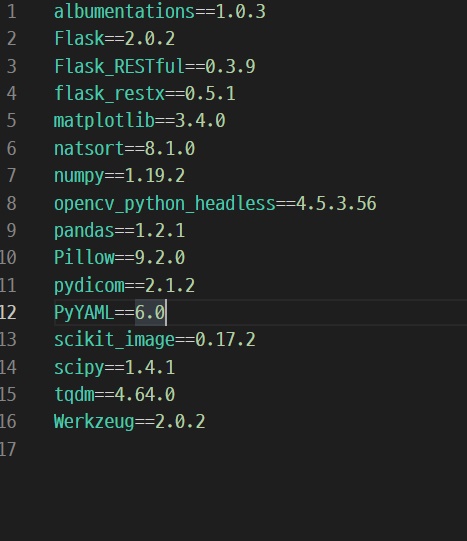This screenshot has width=467, height=541.
Task: Click the natsort==8.1.0 line
Action: point(125,148)
